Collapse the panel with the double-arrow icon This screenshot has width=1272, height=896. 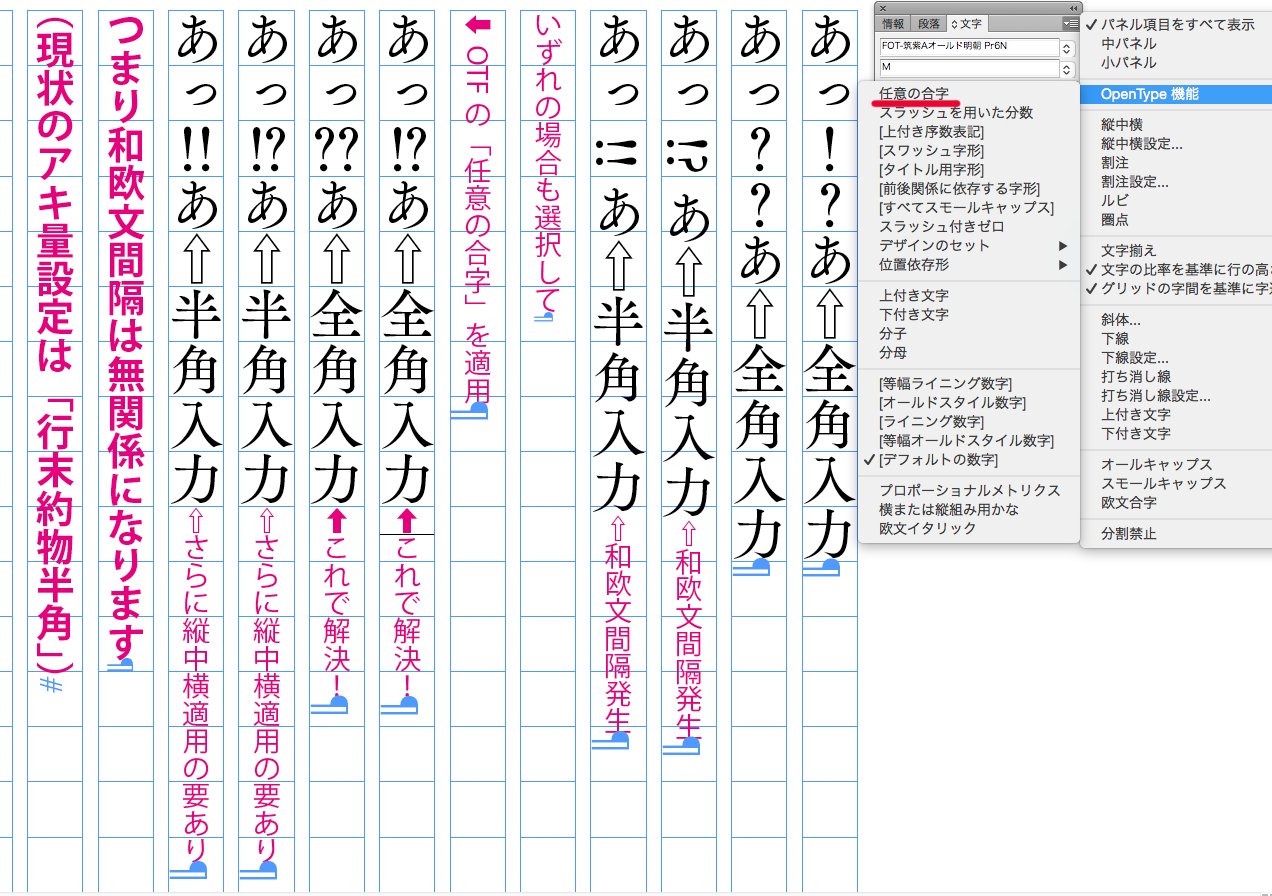[x=1073, y=8]
